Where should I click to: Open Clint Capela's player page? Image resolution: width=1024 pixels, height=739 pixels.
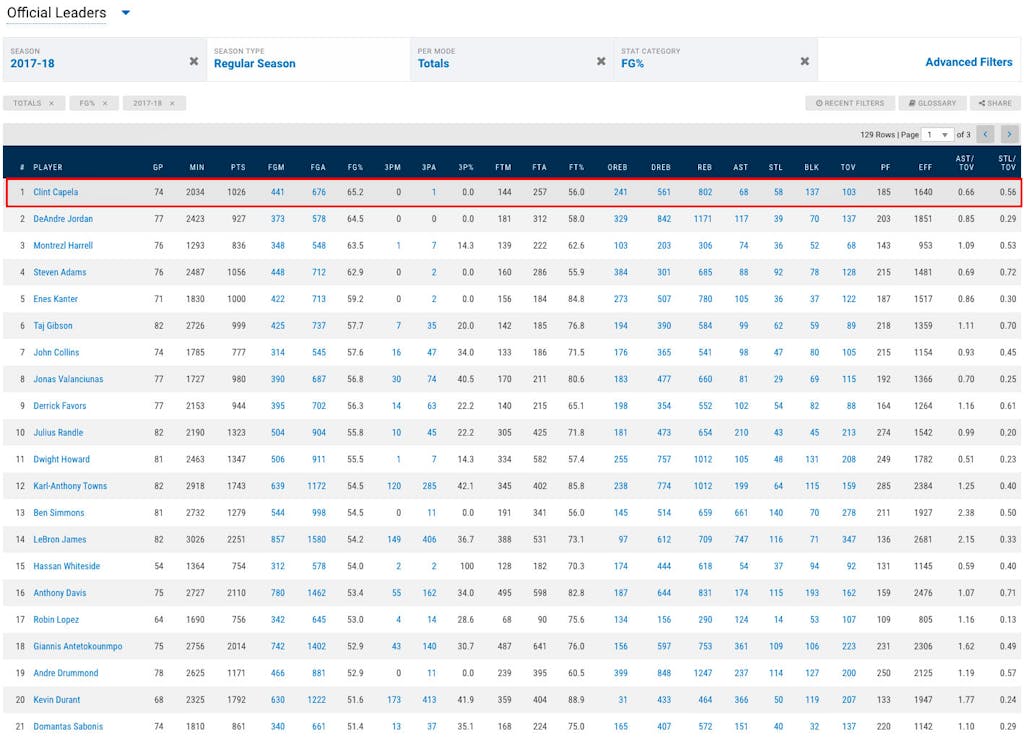point(56,192)
